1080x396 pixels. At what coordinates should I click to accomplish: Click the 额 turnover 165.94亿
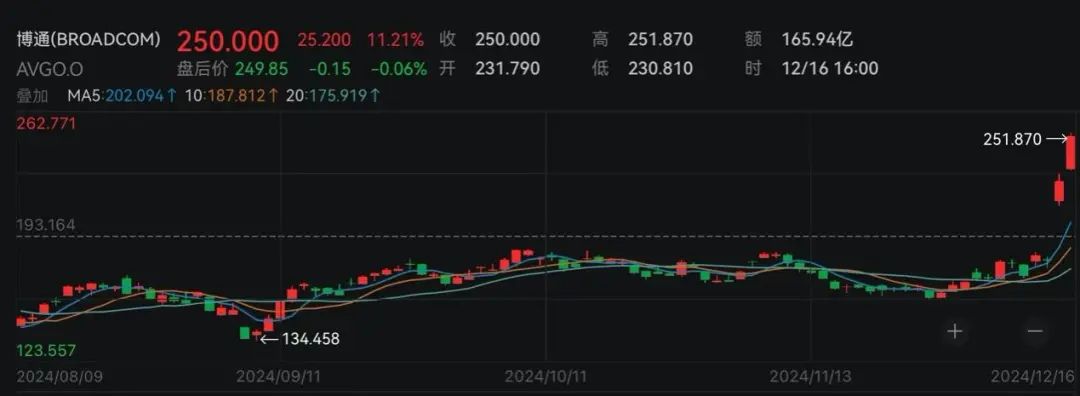click(x=818, y=39)
